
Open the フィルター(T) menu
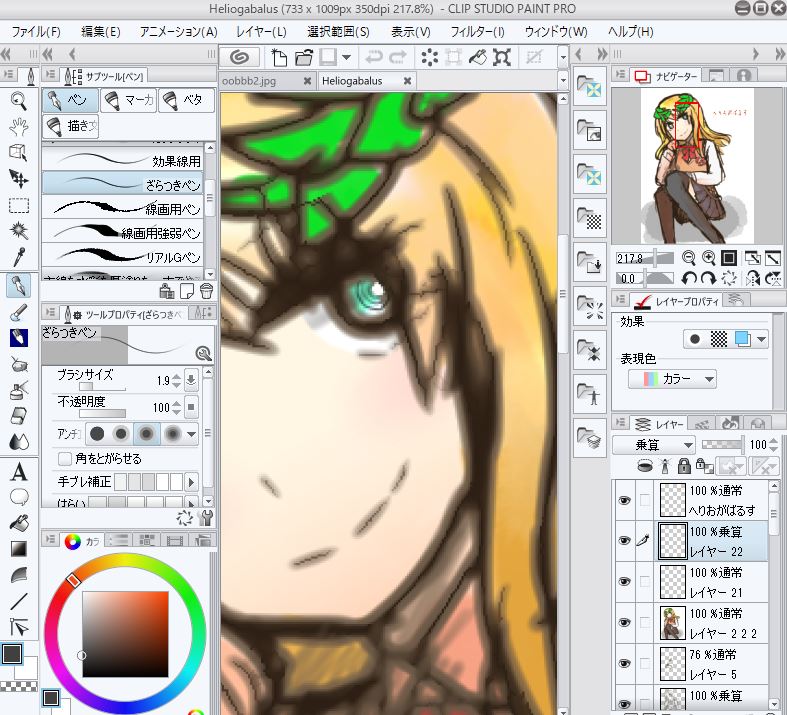(x=478, y=32)
